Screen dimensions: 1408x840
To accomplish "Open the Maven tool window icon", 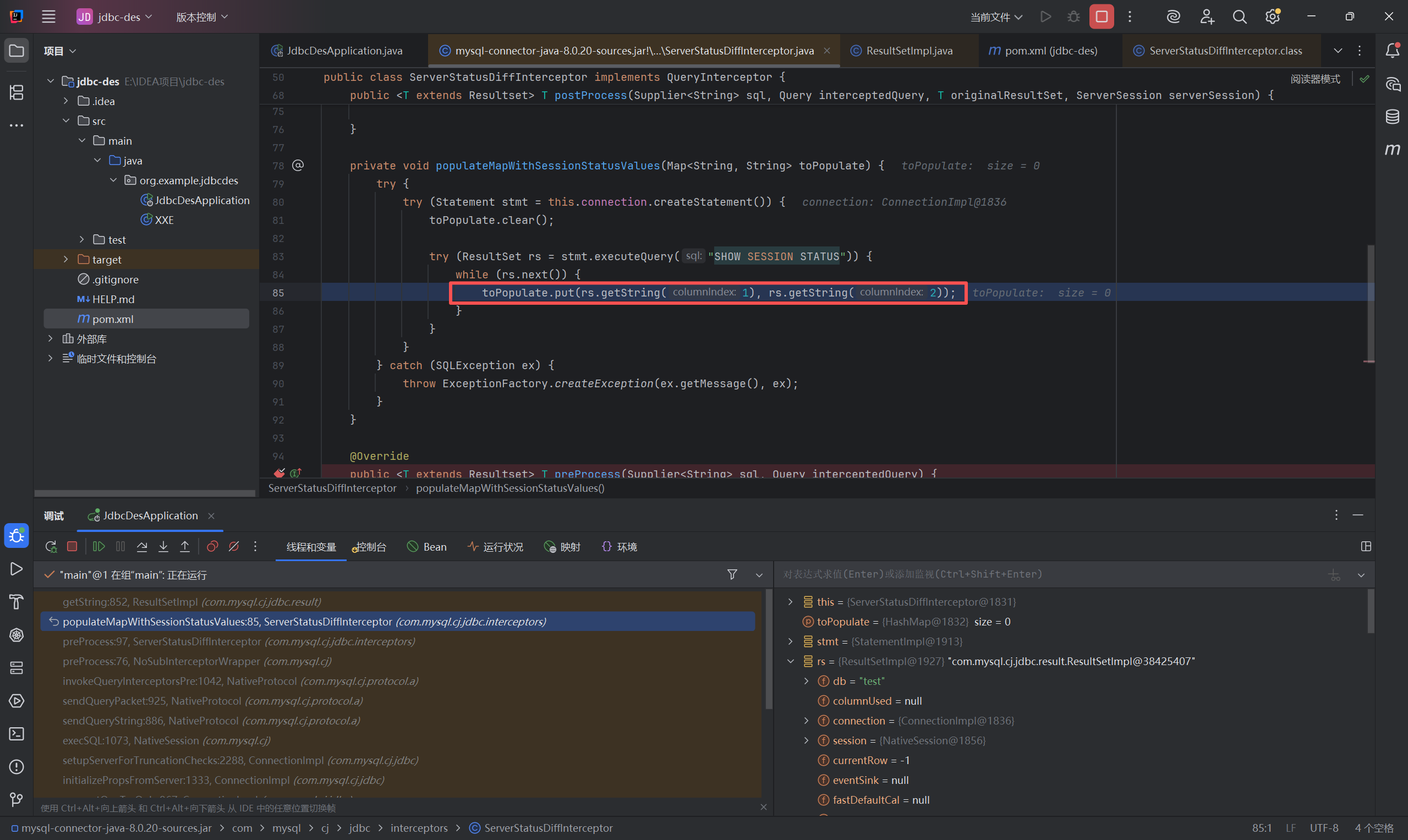I will pos(1392,150).
